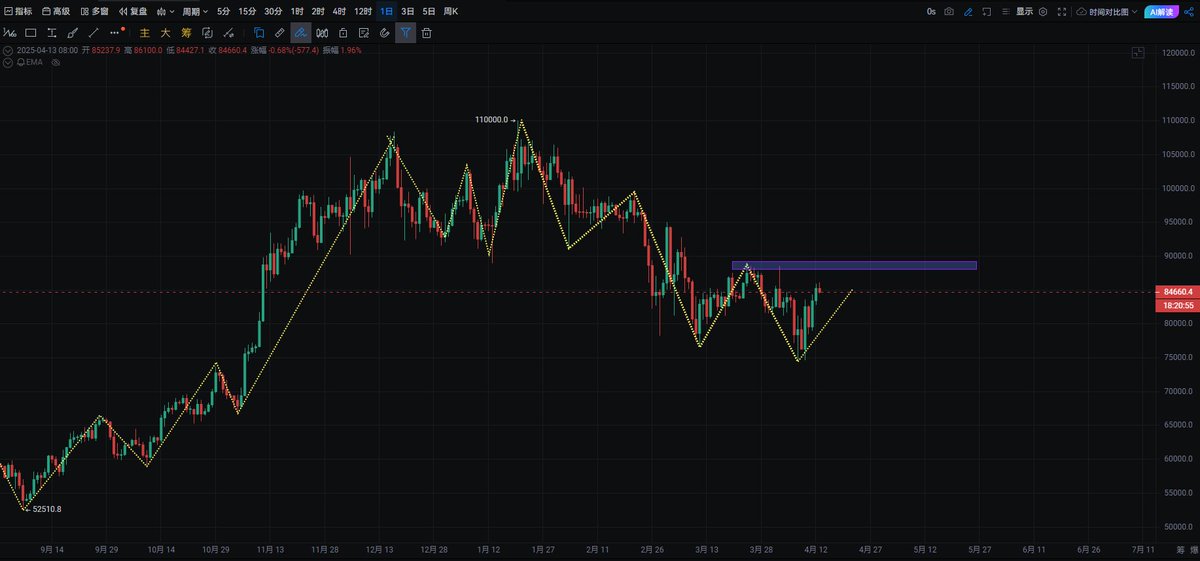Click the signal points icon with dots

tap(229, 32)
